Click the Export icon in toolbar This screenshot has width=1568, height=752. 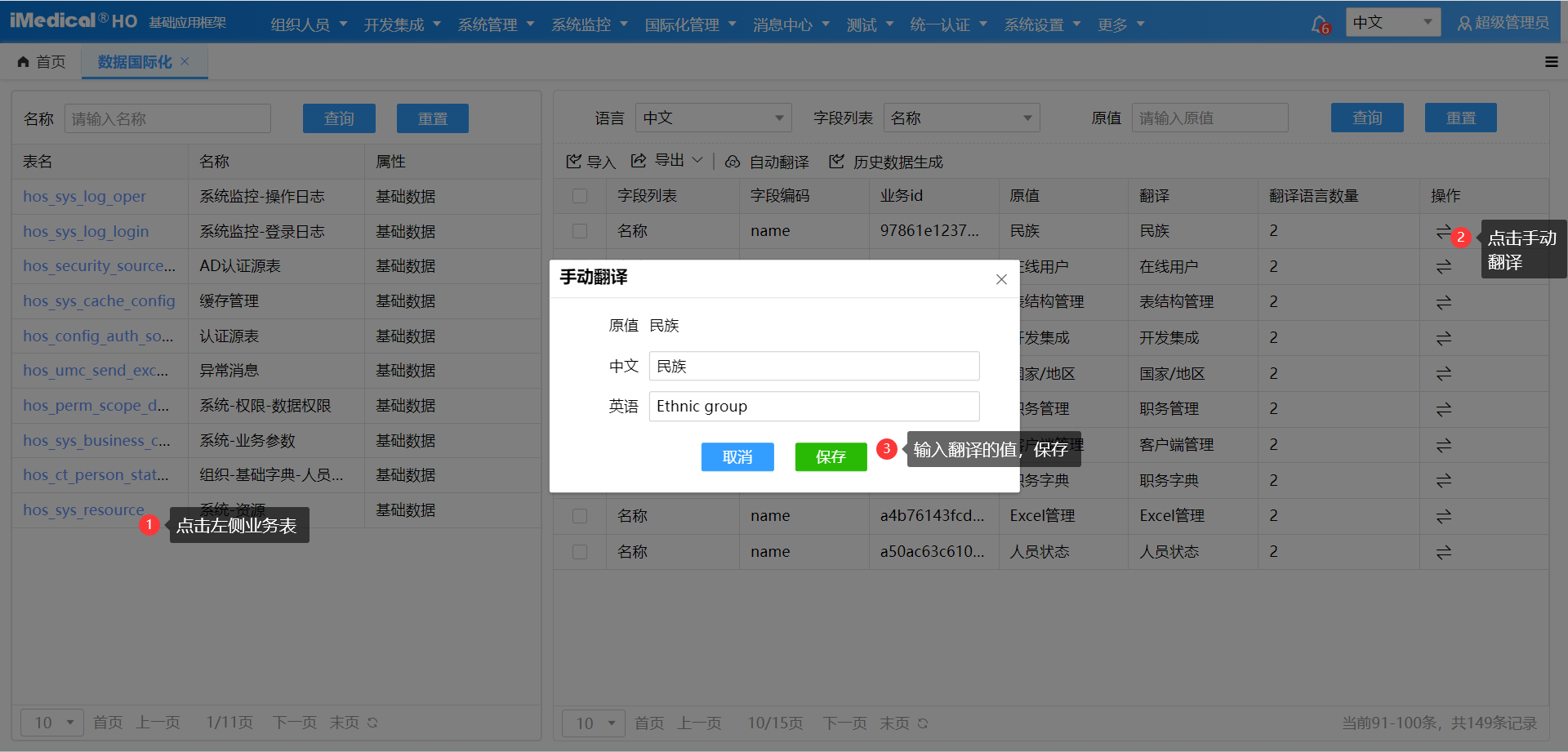point(639,161)
